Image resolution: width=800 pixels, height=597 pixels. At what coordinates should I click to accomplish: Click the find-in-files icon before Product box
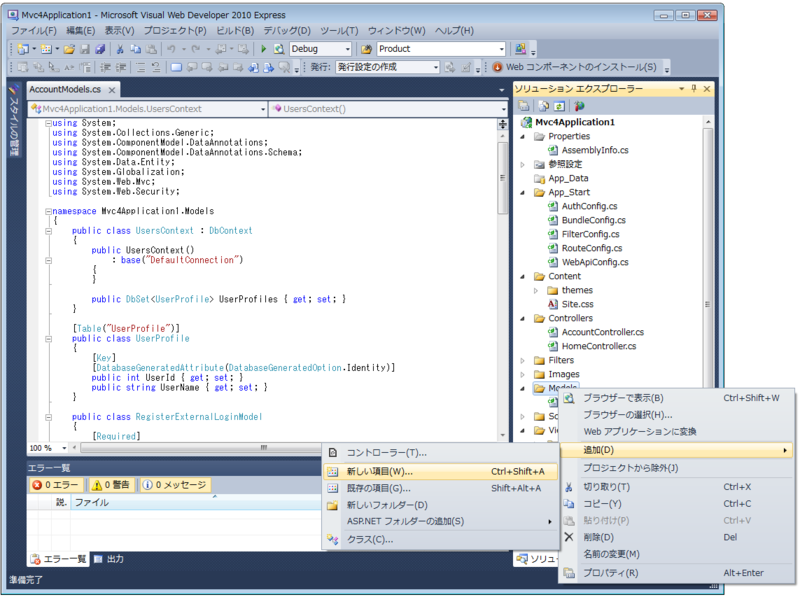[x=366, y=49]
